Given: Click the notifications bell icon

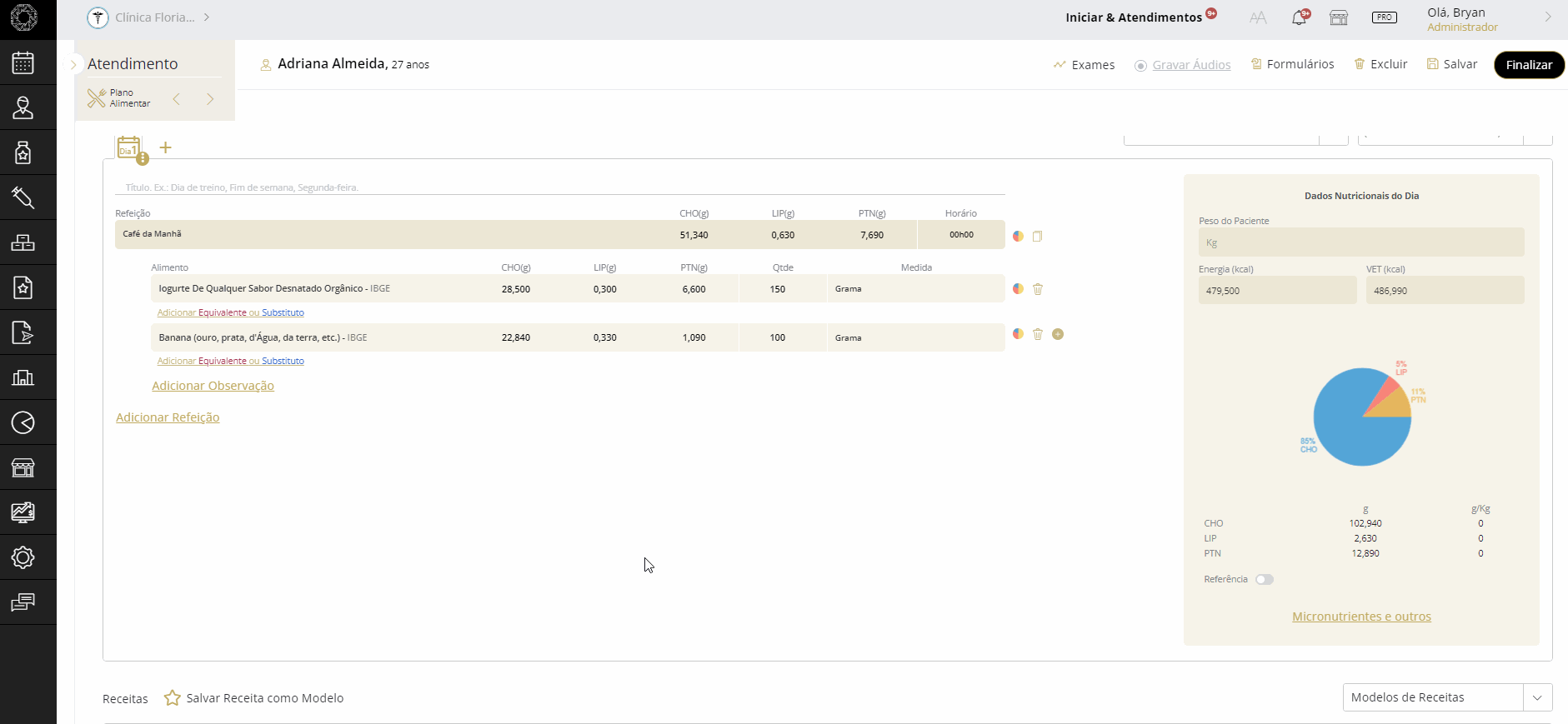Looking at the screenshot, I should click(1299, 17).
